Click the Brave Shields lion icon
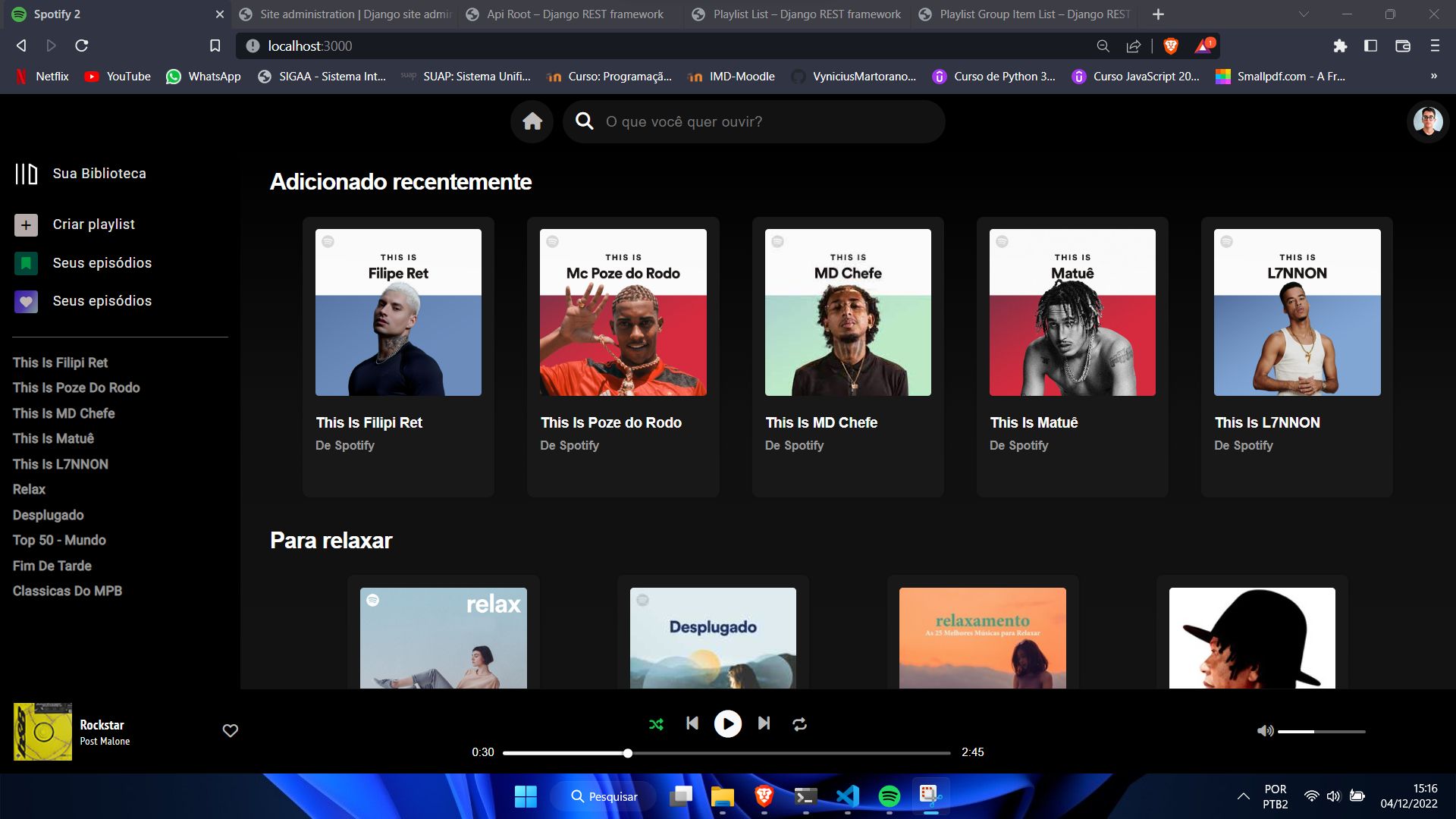This screenshot has height=819, width=1456. pos(1170,46)
